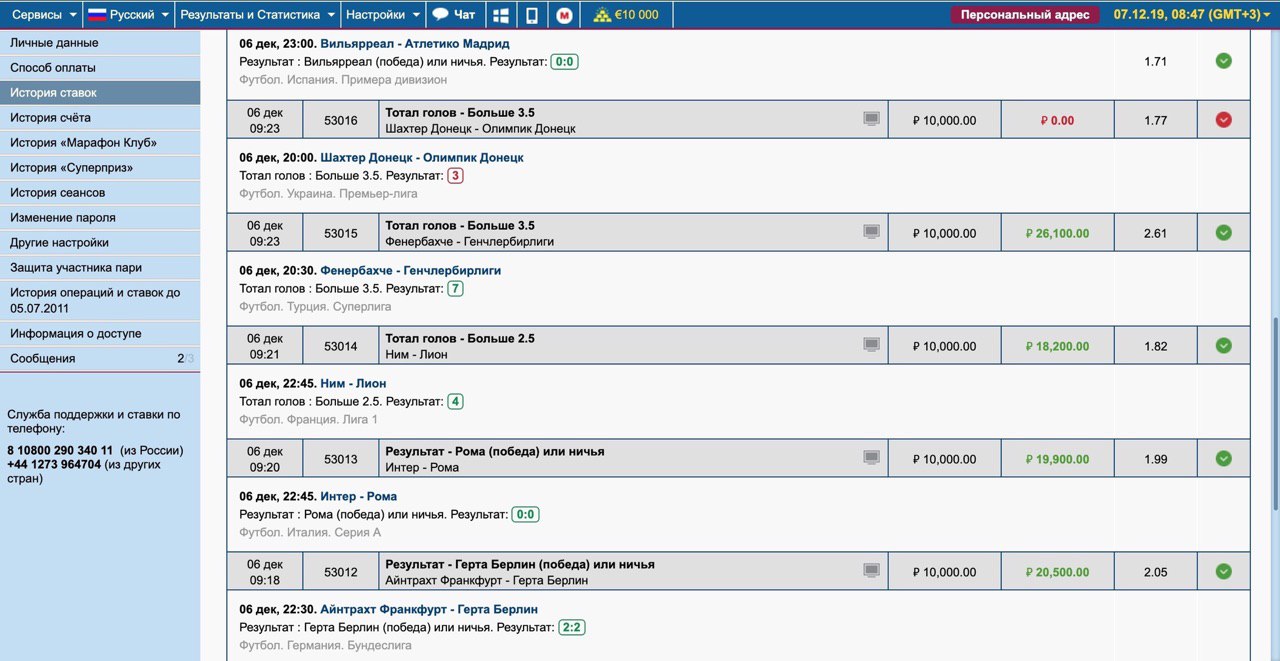
Task: Open the Windows app icon in the top bar
Action: 502,15
